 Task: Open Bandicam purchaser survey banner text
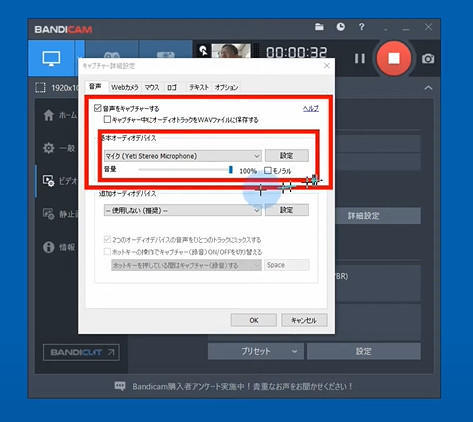[x=242, y=387]
